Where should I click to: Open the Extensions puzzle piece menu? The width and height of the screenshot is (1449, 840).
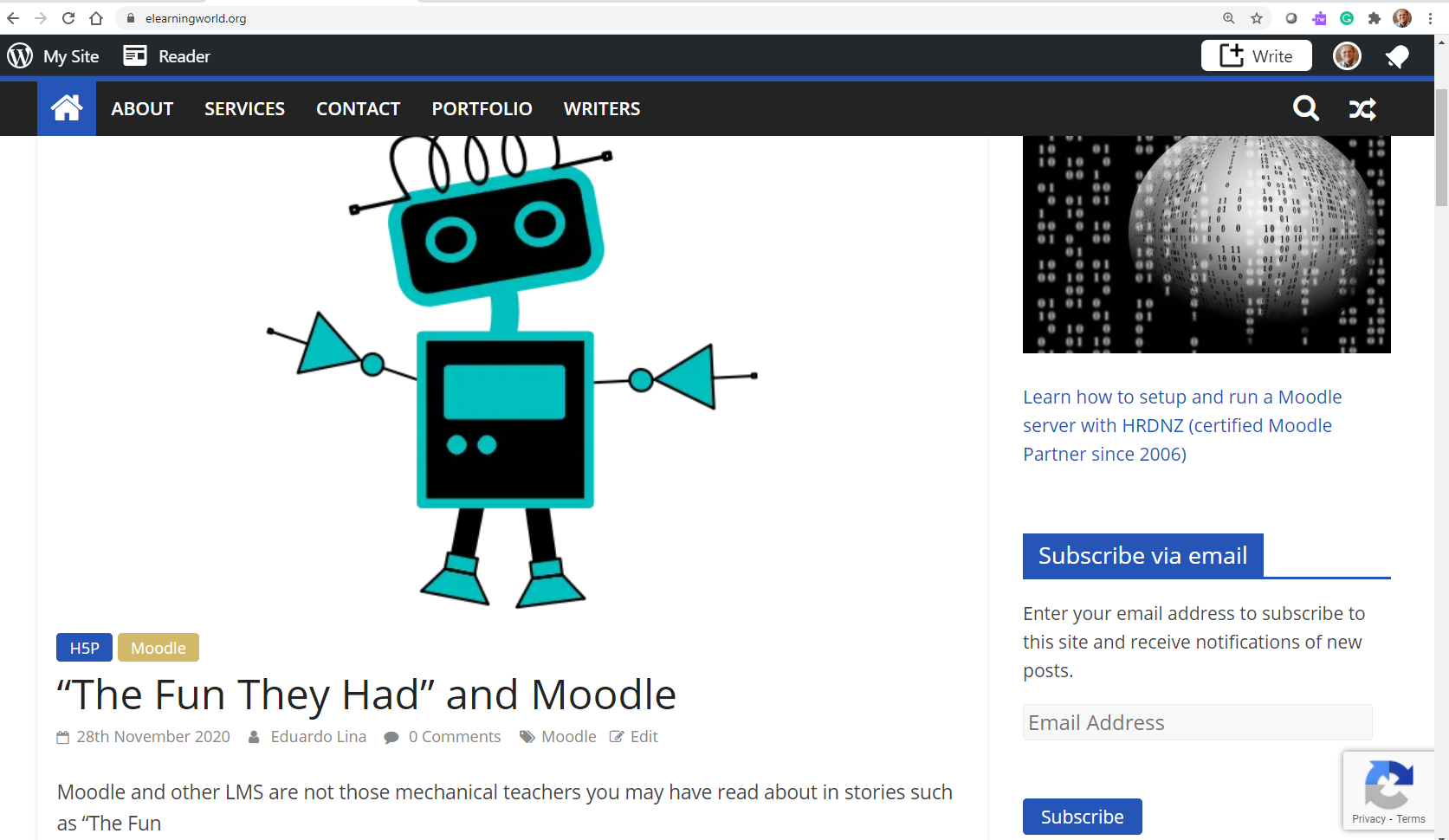point(1375,18)
